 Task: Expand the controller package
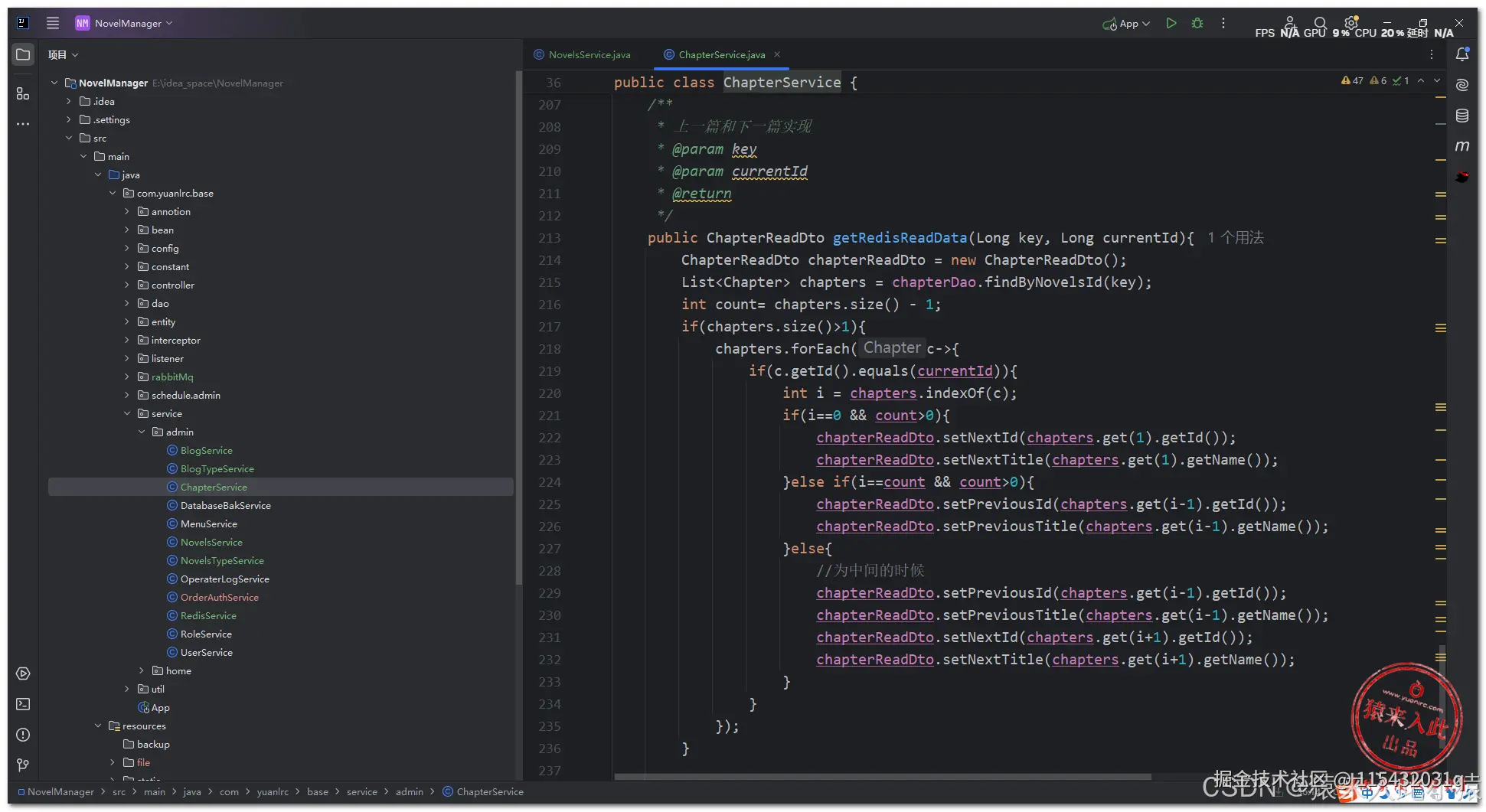click(x=127, y=285)
